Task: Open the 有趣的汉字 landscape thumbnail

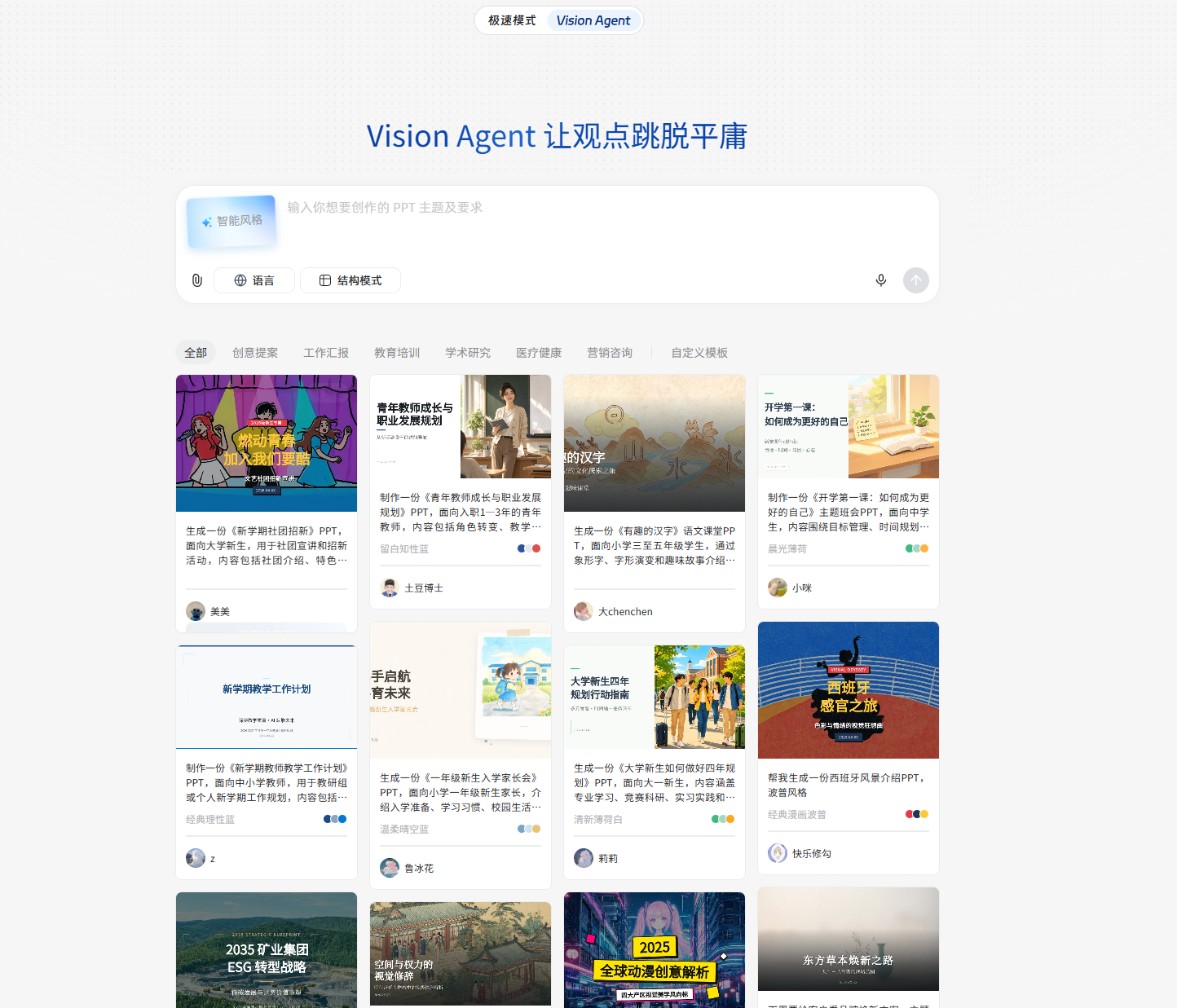Action: [655, 443]
